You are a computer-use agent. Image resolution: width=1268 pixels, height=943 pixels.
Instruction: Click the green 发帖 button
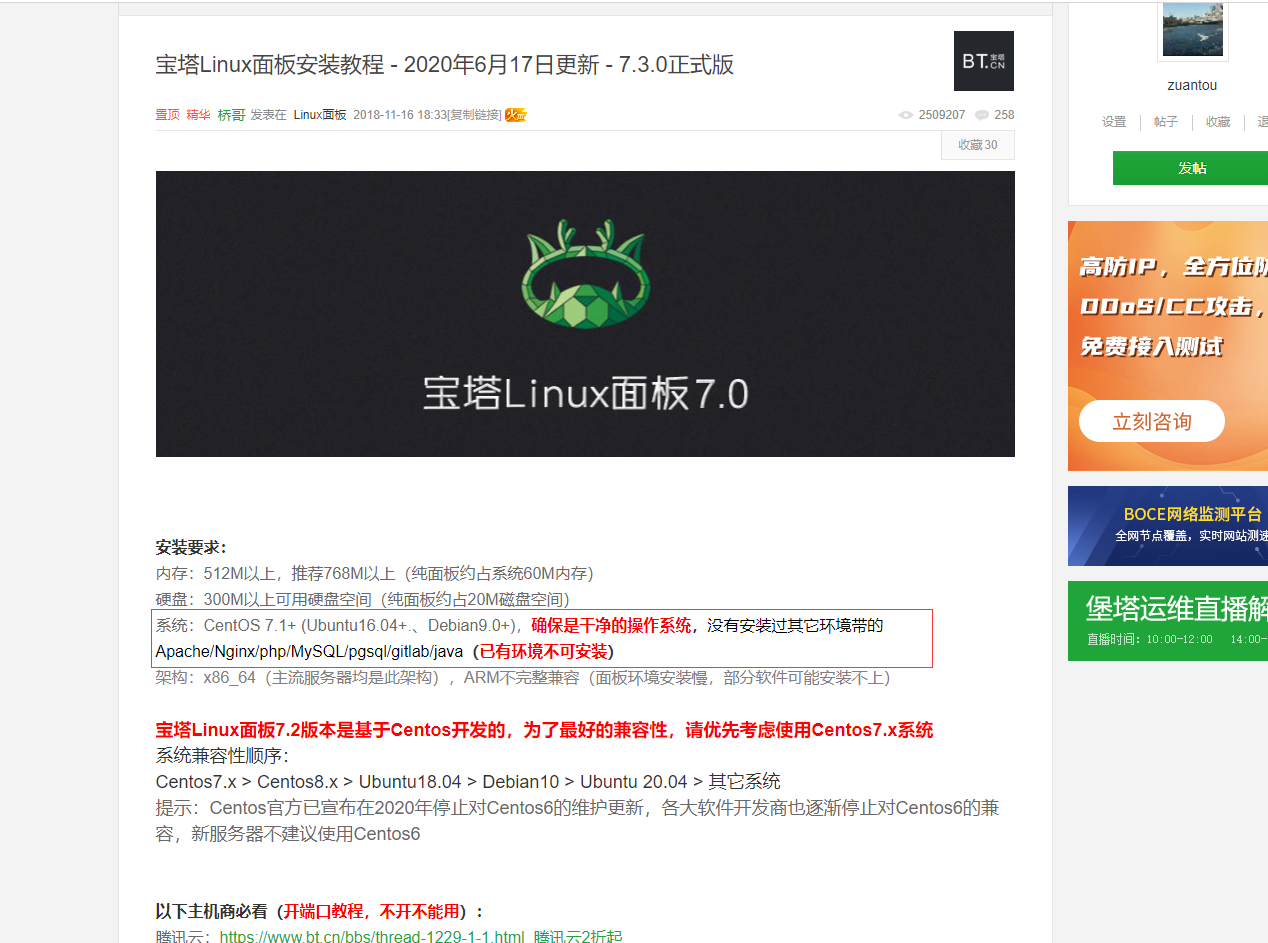[1190, 168]
